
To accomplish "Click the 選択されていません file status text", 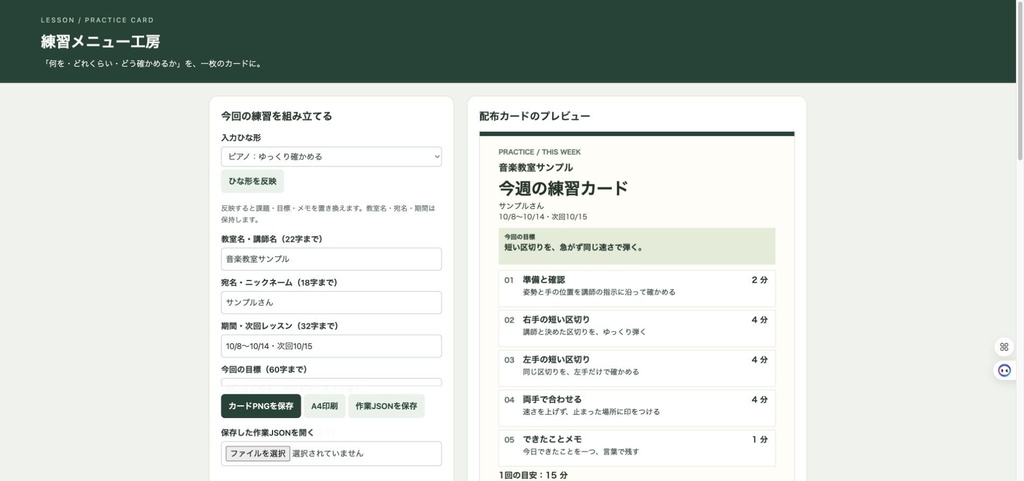I will (327, 454).
